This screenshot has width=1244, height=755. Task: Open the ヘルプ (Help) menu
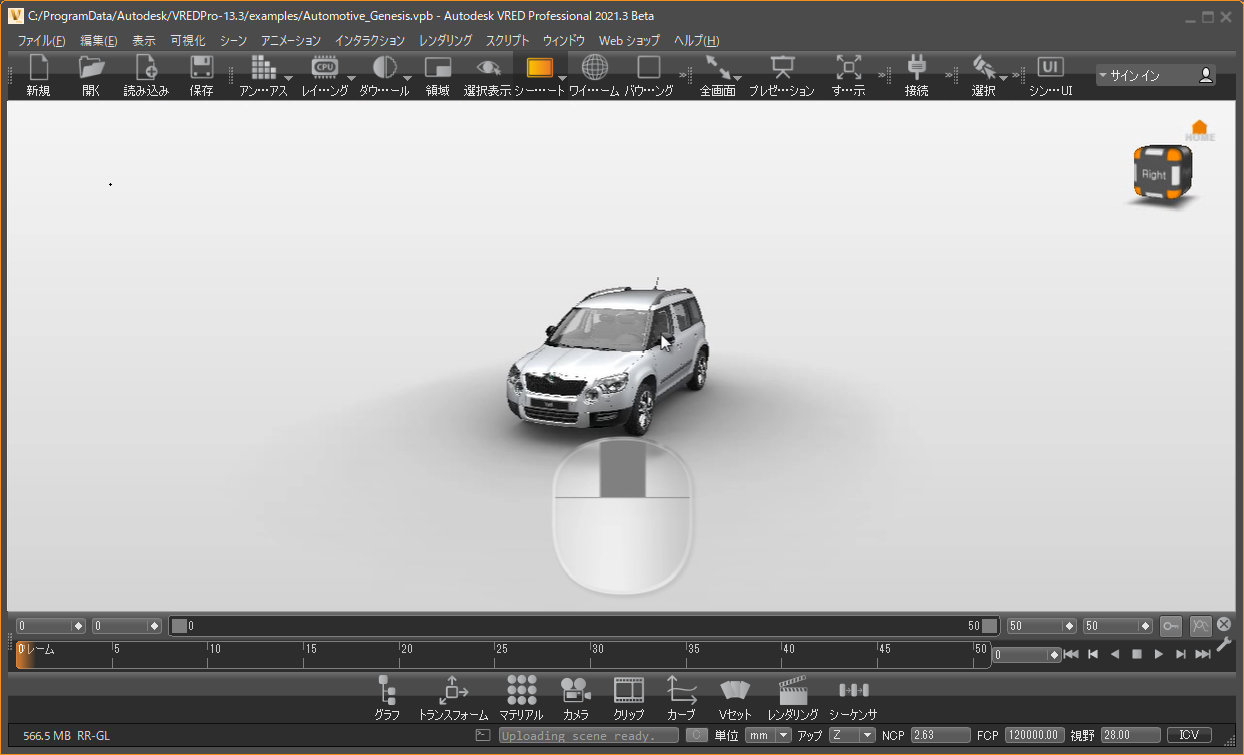[696, 41]
